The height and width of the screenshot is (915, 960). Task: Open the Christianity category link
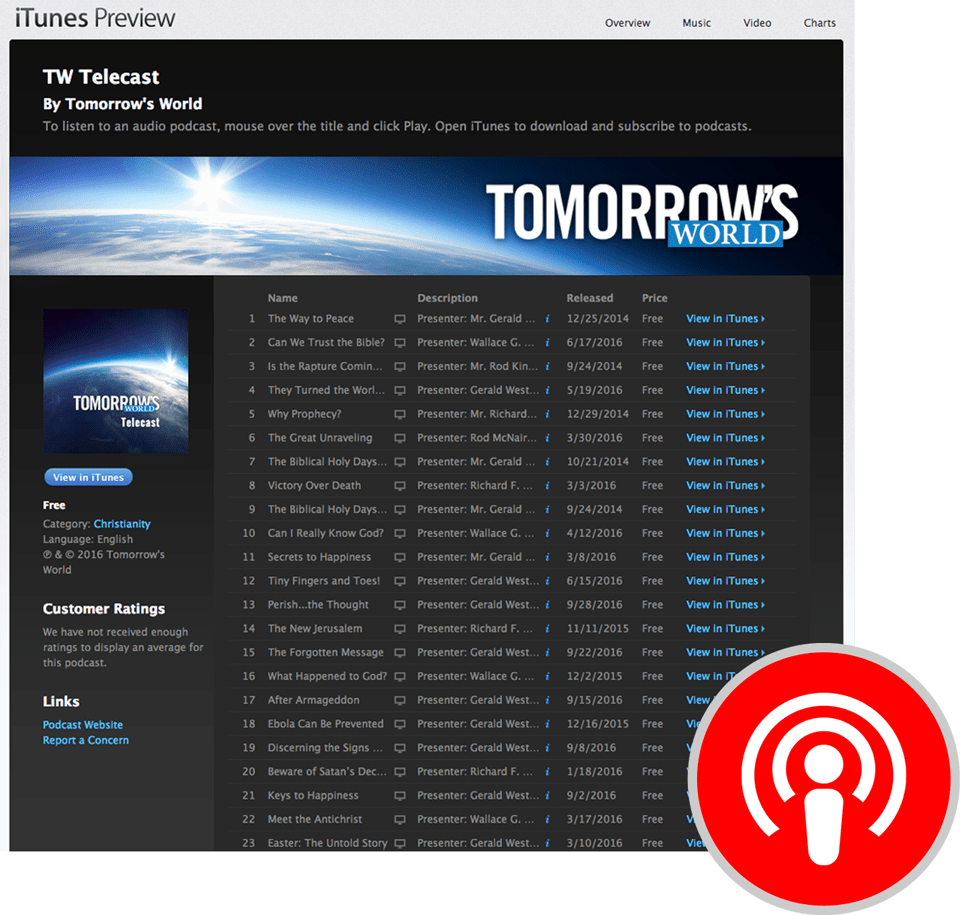(122, 524)
